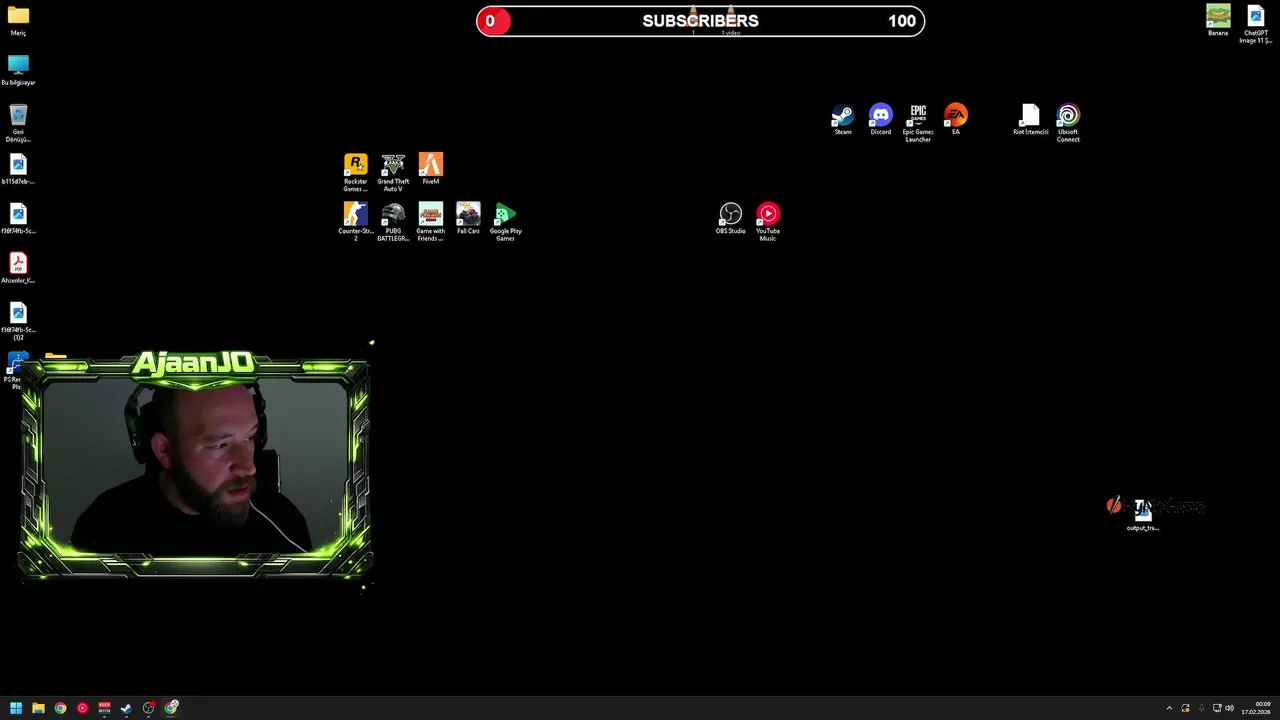Open YouTube Music from the taskbar
The image size is (1280, 720).
tap(82, 708)
